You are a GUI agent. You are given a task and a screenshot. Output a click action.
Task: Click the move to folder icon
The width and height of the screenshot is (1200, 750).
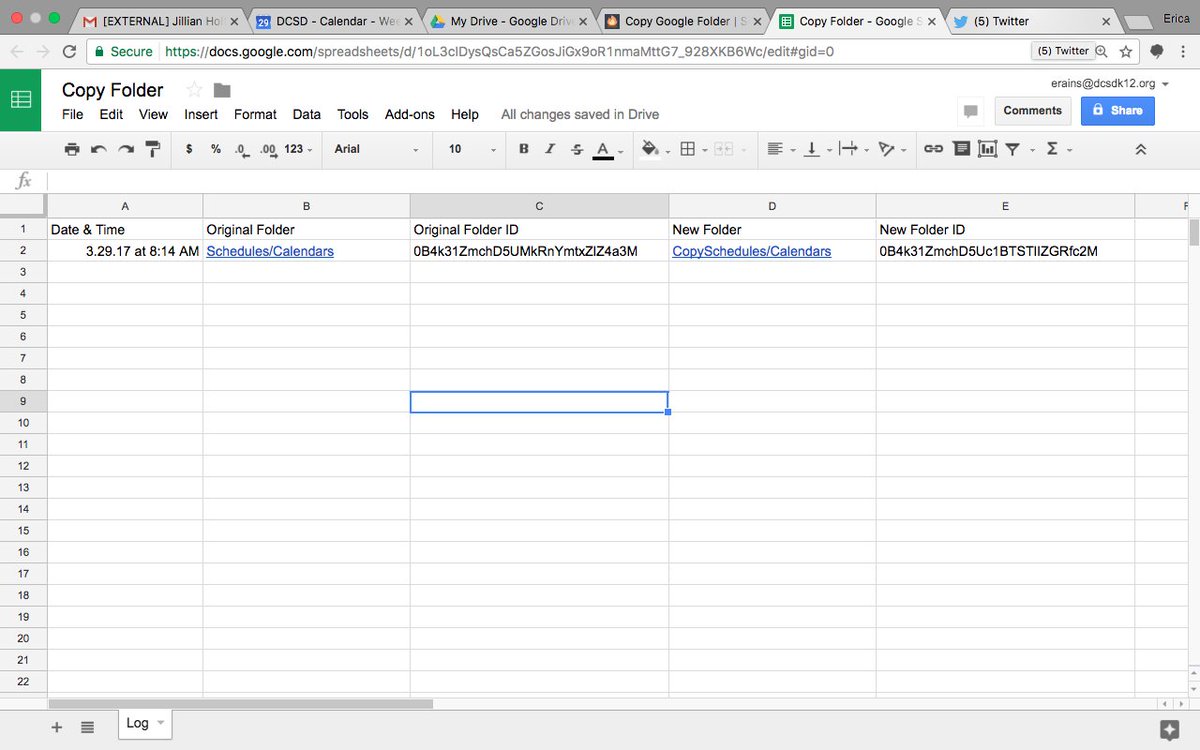(222, 91)
